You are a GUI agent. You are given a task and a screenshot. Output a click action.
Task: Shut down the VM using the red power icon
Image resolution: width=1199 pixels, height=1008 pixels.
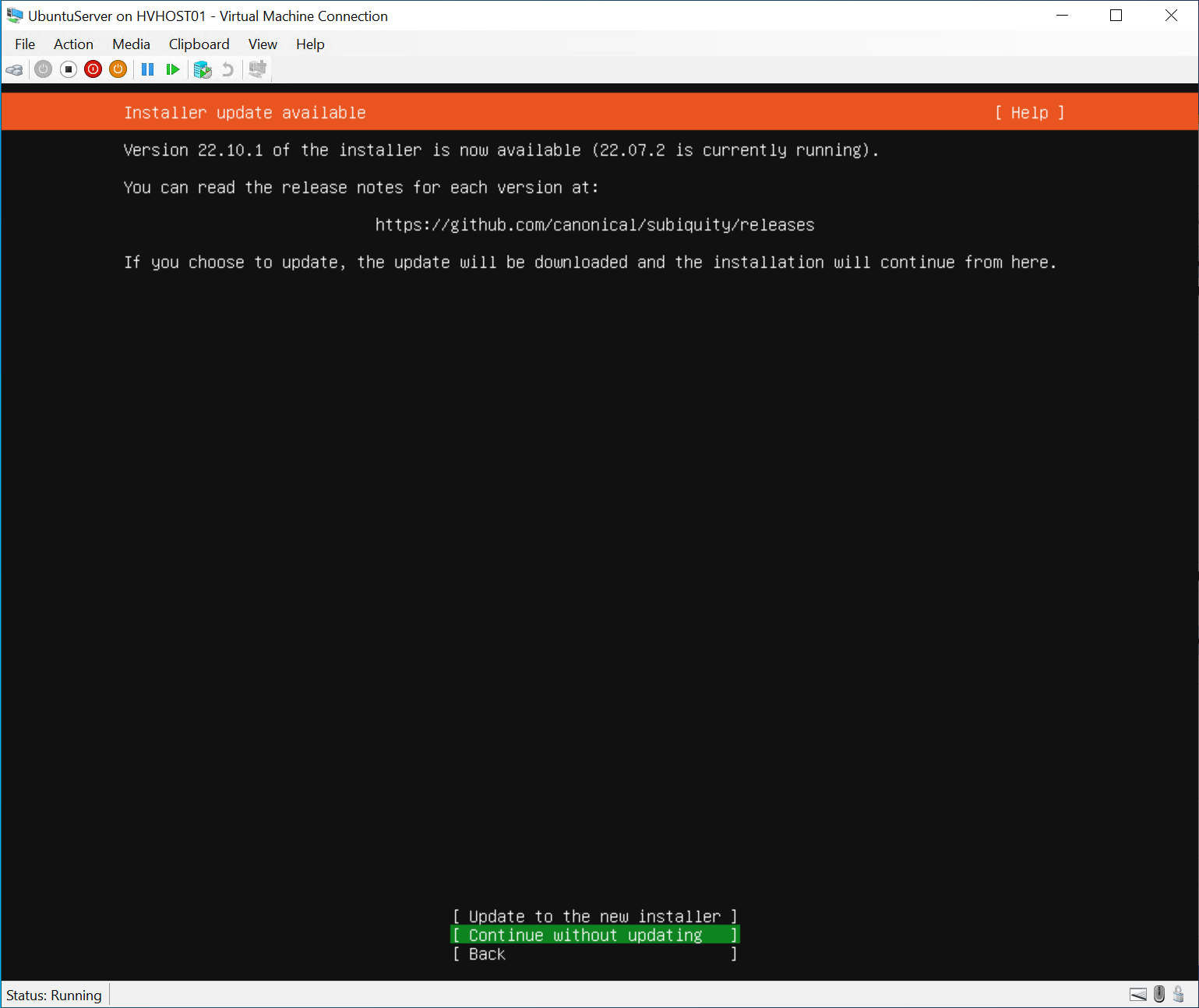pyautogui.click(x=93, y=69)
